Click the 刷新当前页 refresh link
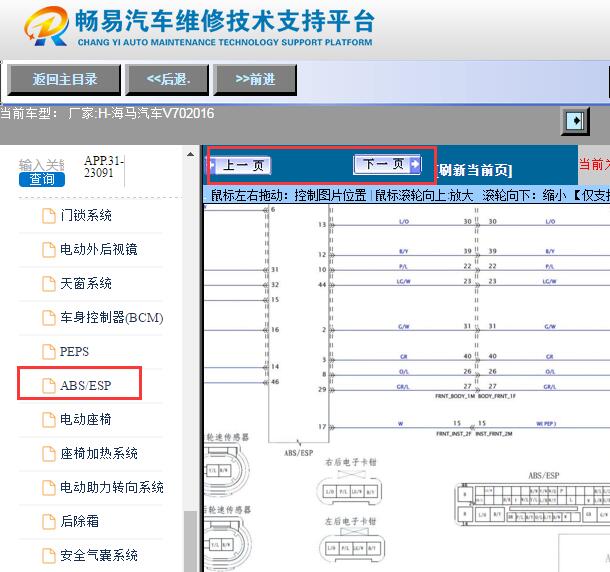The height and width of the screenshot is (572, 610). pyautogui.click(x=474, y=170)
